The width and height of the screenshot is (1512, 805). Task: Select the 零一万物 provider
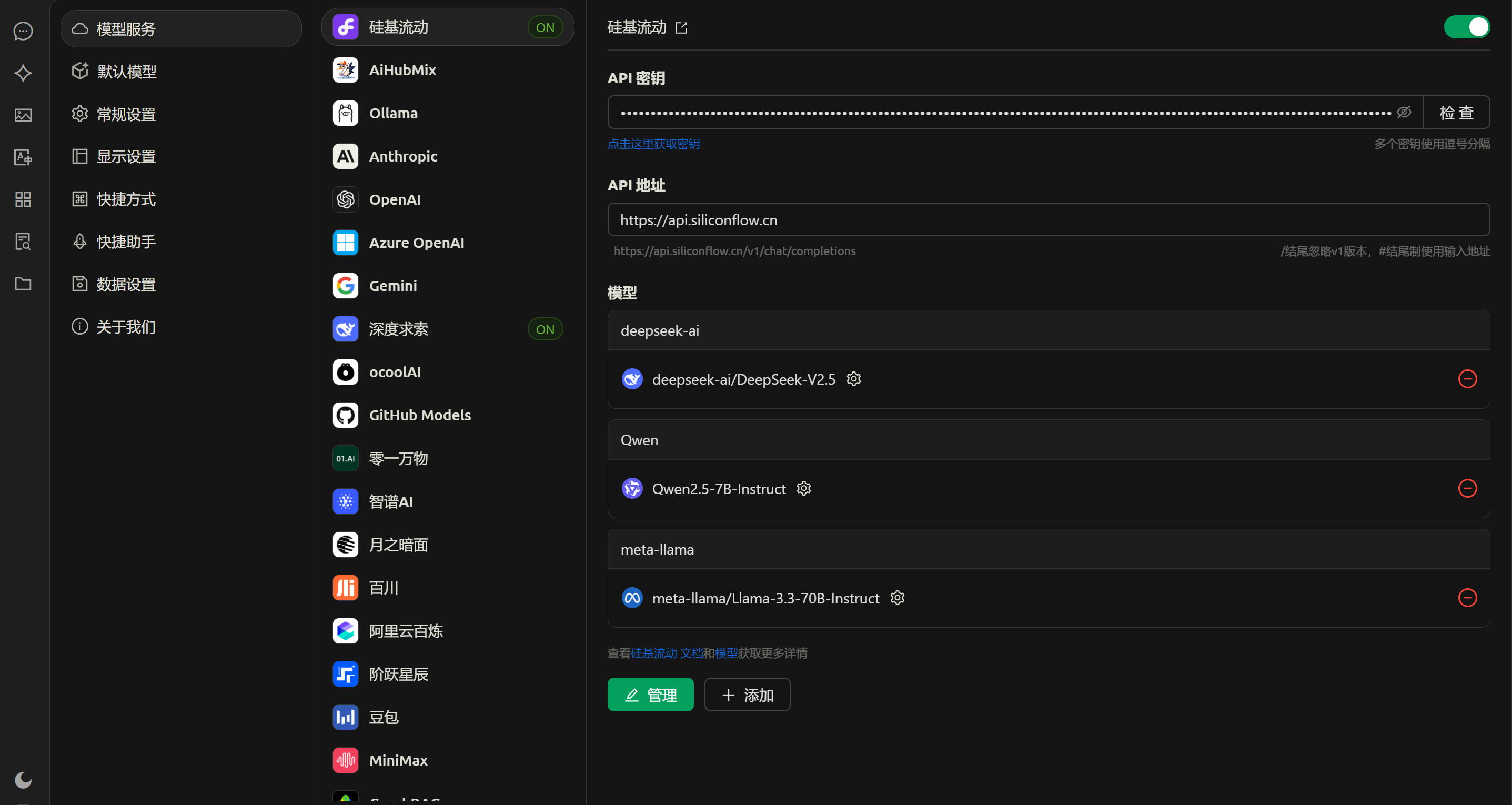point(448,459)
